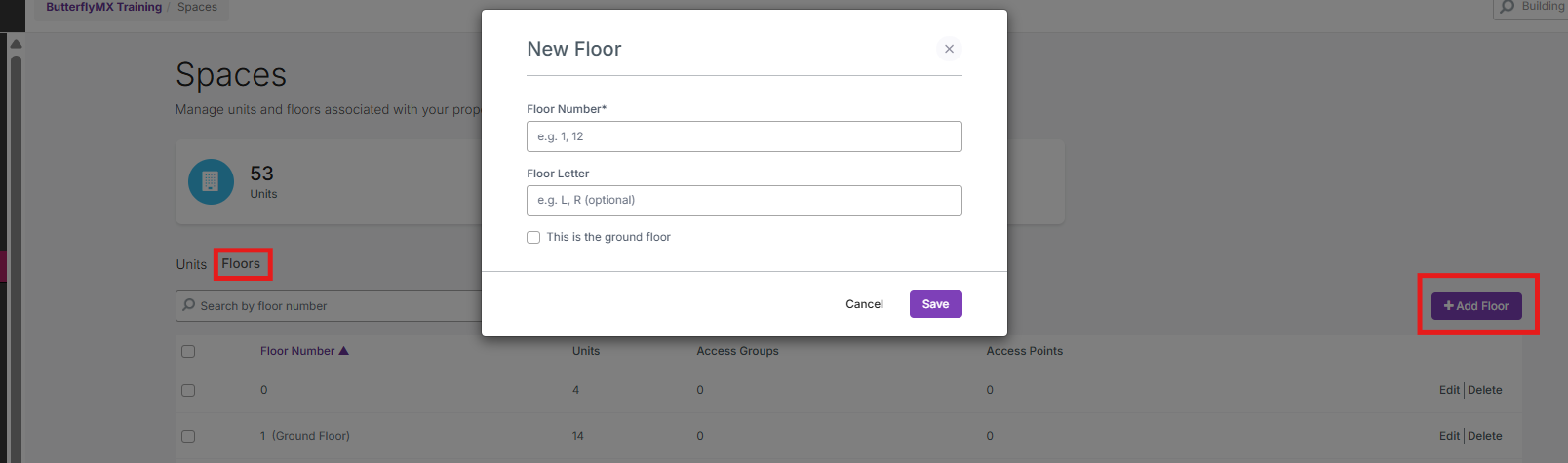Cancel the New Floor dialog
Screen dimensions: 1568x463
[864, 304]
